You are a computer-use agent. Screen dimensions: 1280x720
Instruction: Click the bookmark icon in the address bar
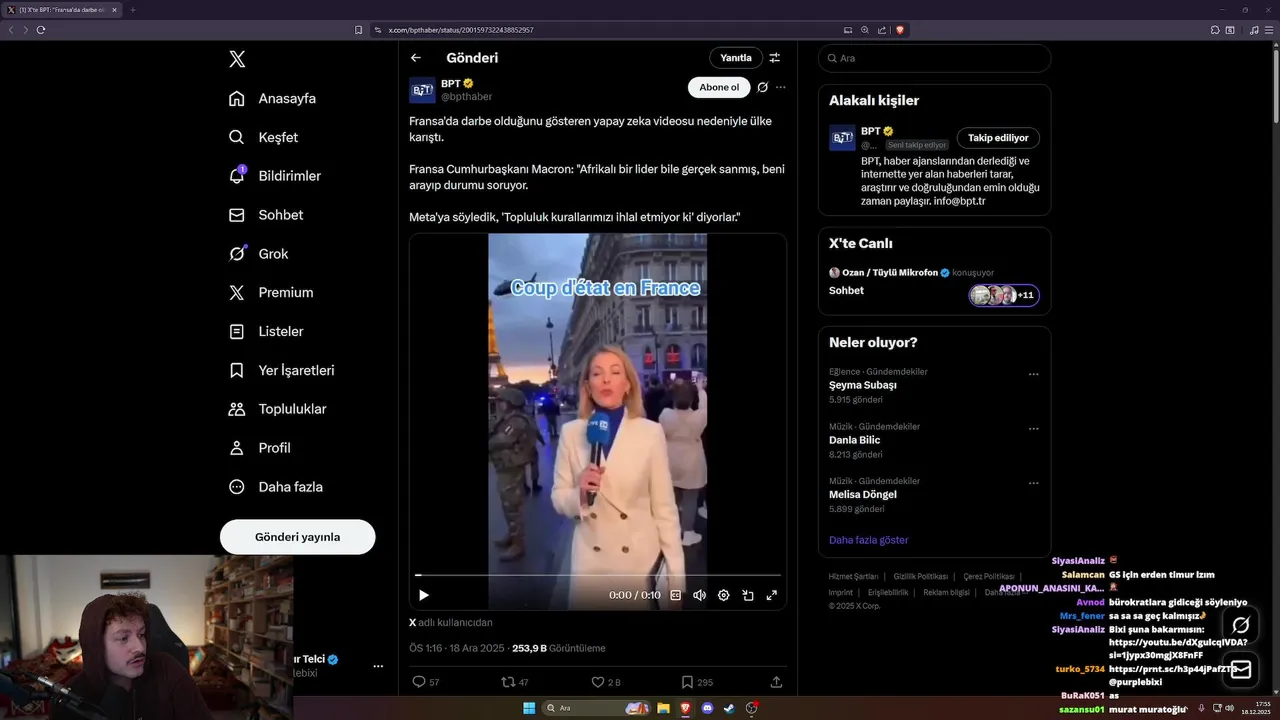(x=358, y=30)
